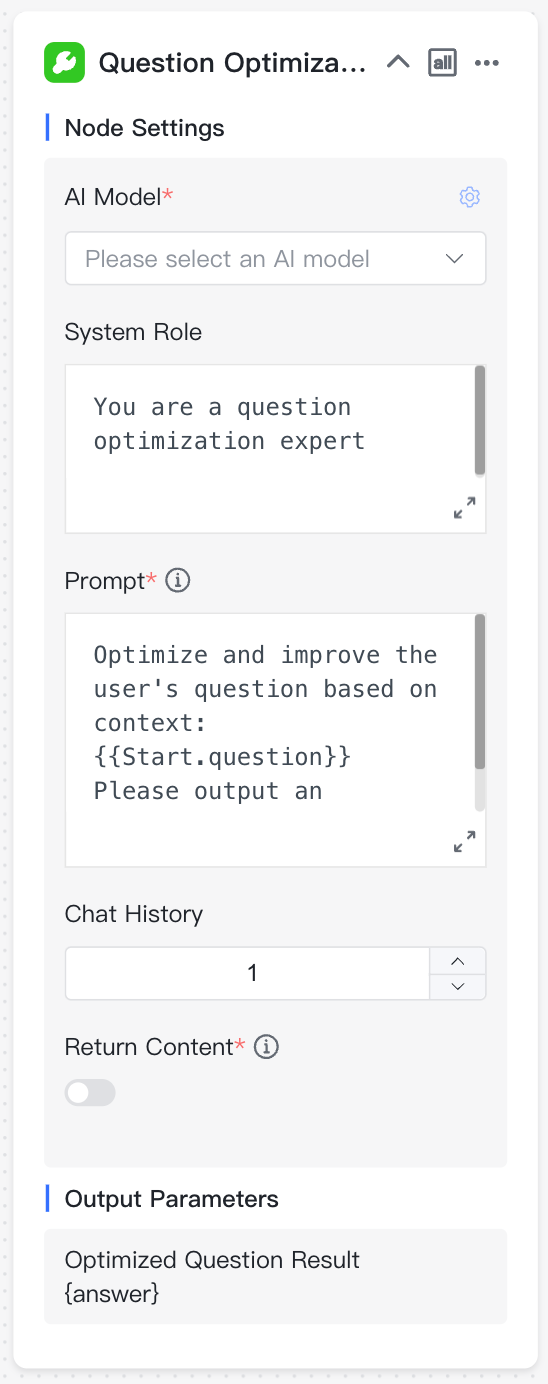Show the Return Content info tooltip icon
The image size is (548, 1384).
pyautogui.click(x=266, y=1047)
